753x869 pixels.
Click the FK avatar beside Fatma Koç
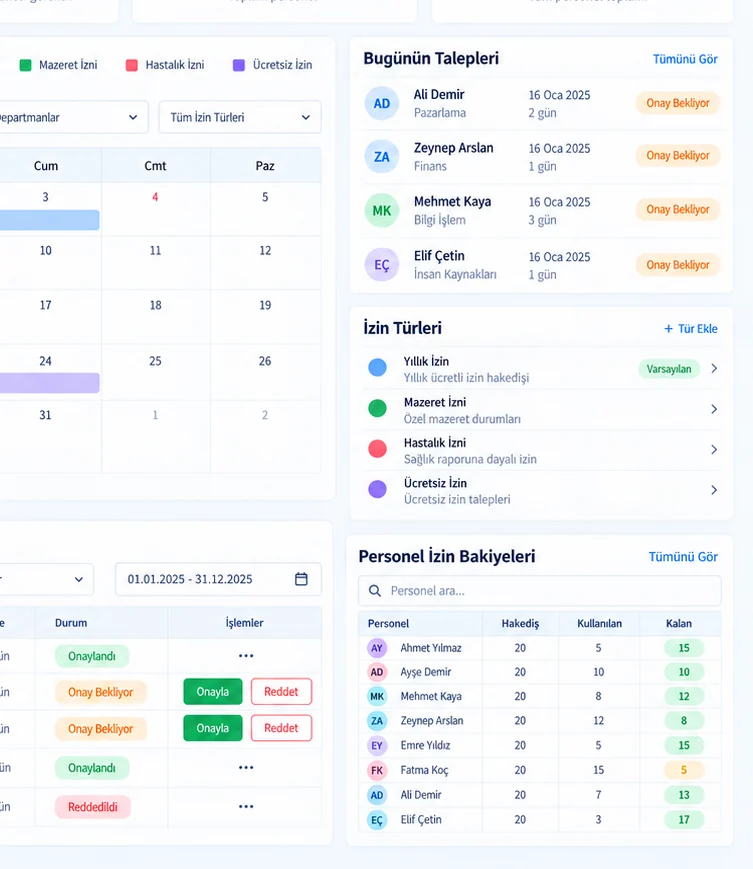tap(377, 770)
